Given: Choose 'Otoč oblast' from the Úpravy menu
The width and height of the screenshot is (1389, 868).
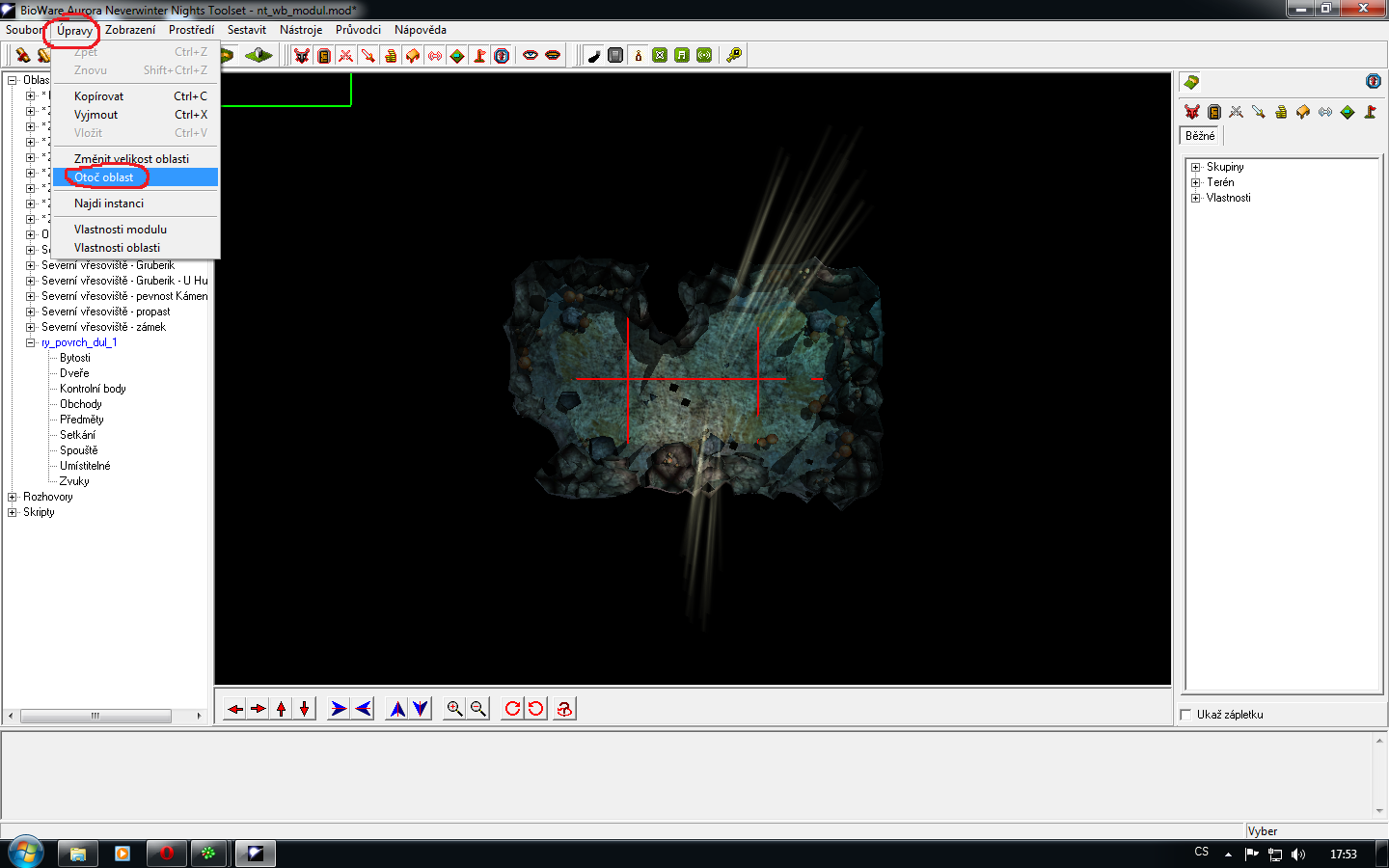Looking at the screenshot, I should pyautogui.click(x=104, y=177).
